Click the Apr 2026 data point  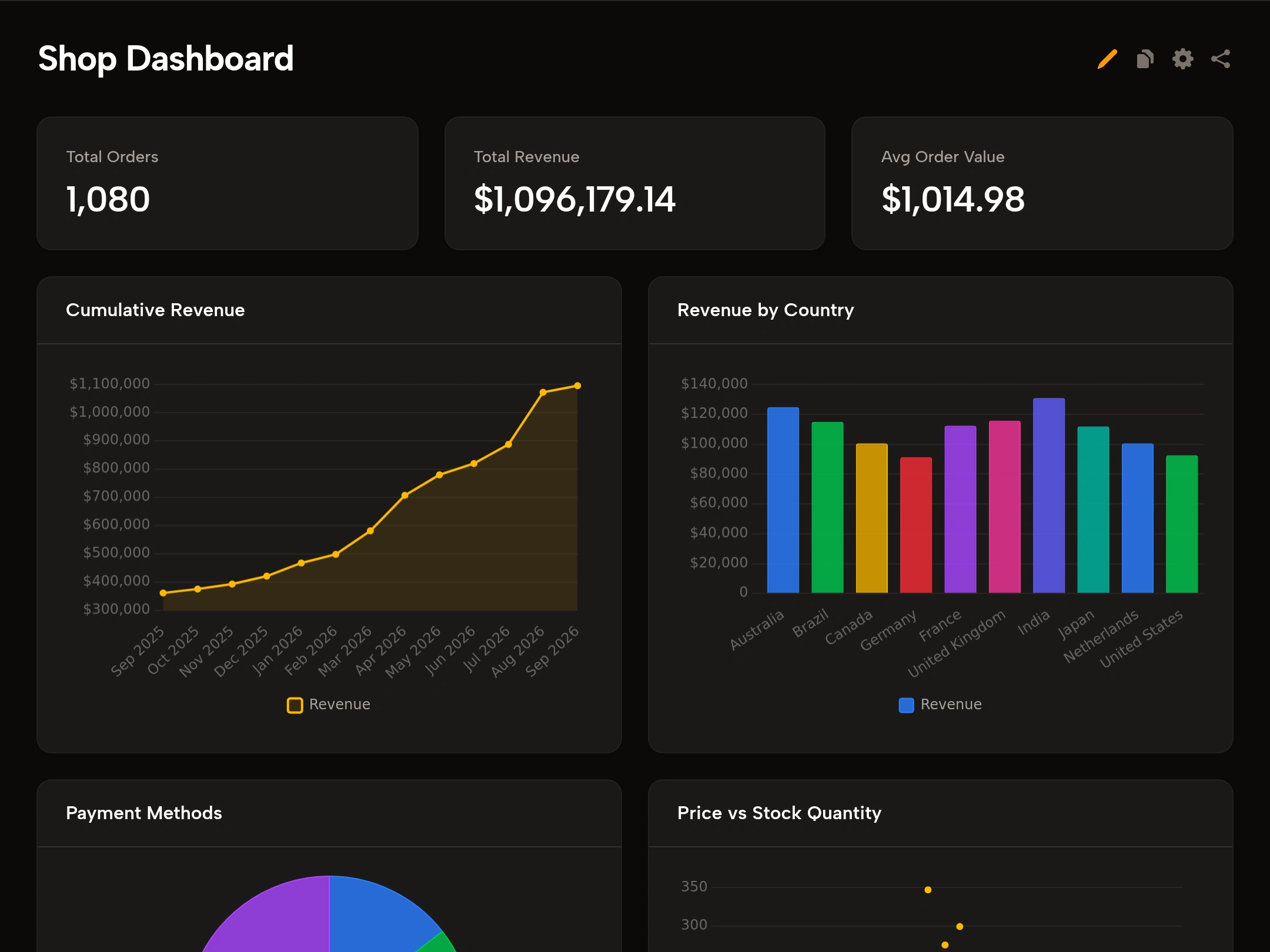click(405, 495)
